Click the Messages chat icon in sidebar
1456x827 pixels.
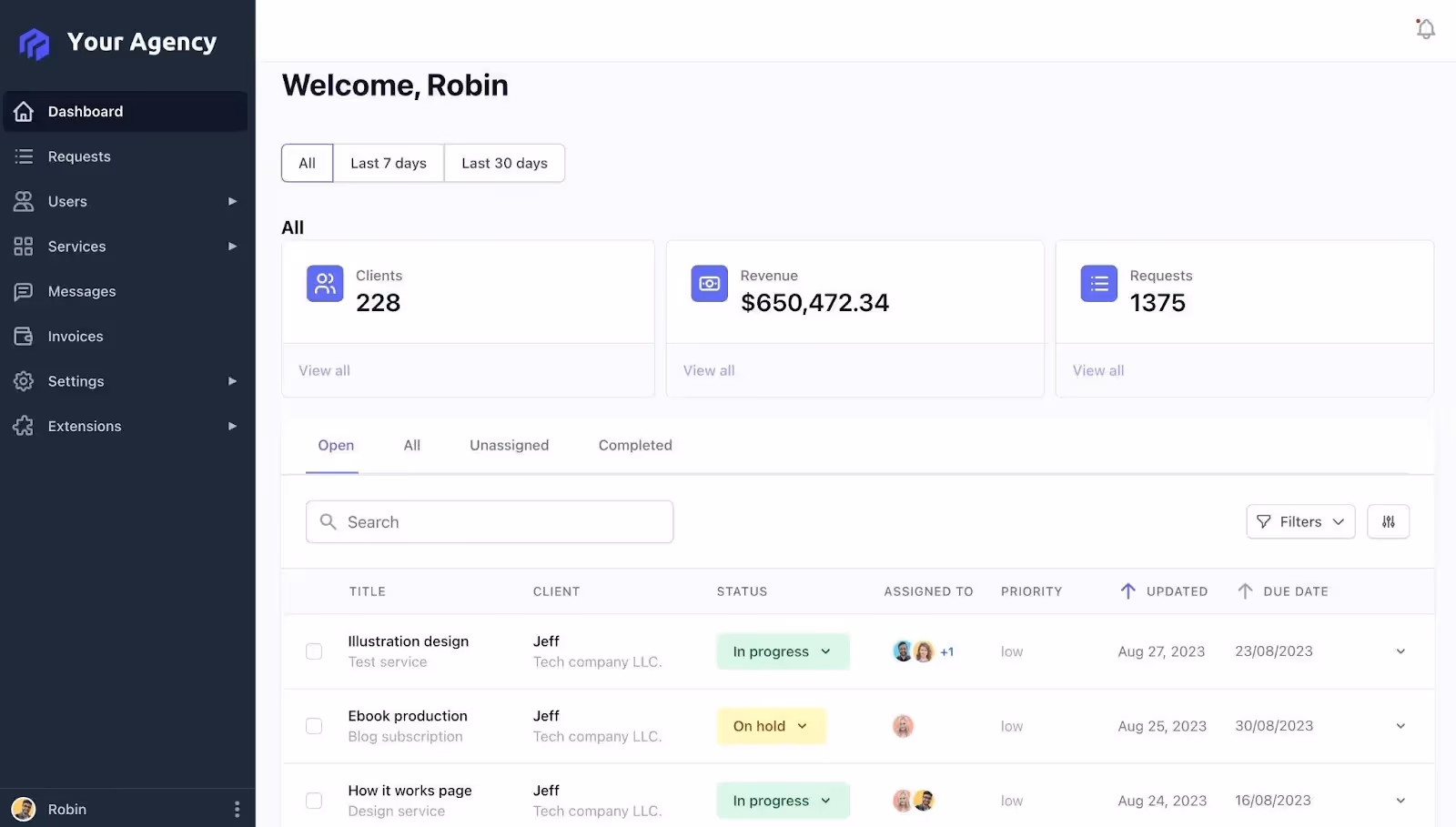[24, 291]
